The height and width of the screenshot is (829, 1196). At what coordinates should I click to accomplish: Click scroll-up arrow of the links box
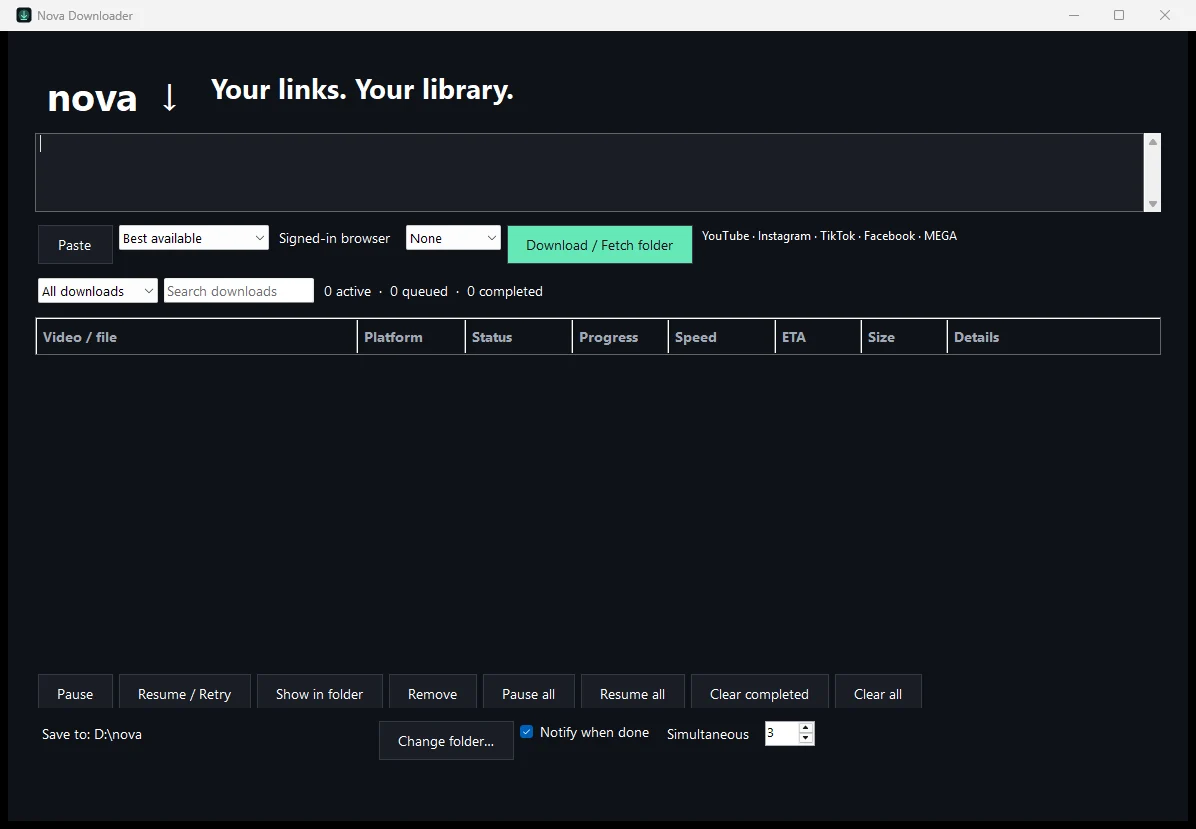[x=1153, y=143]
